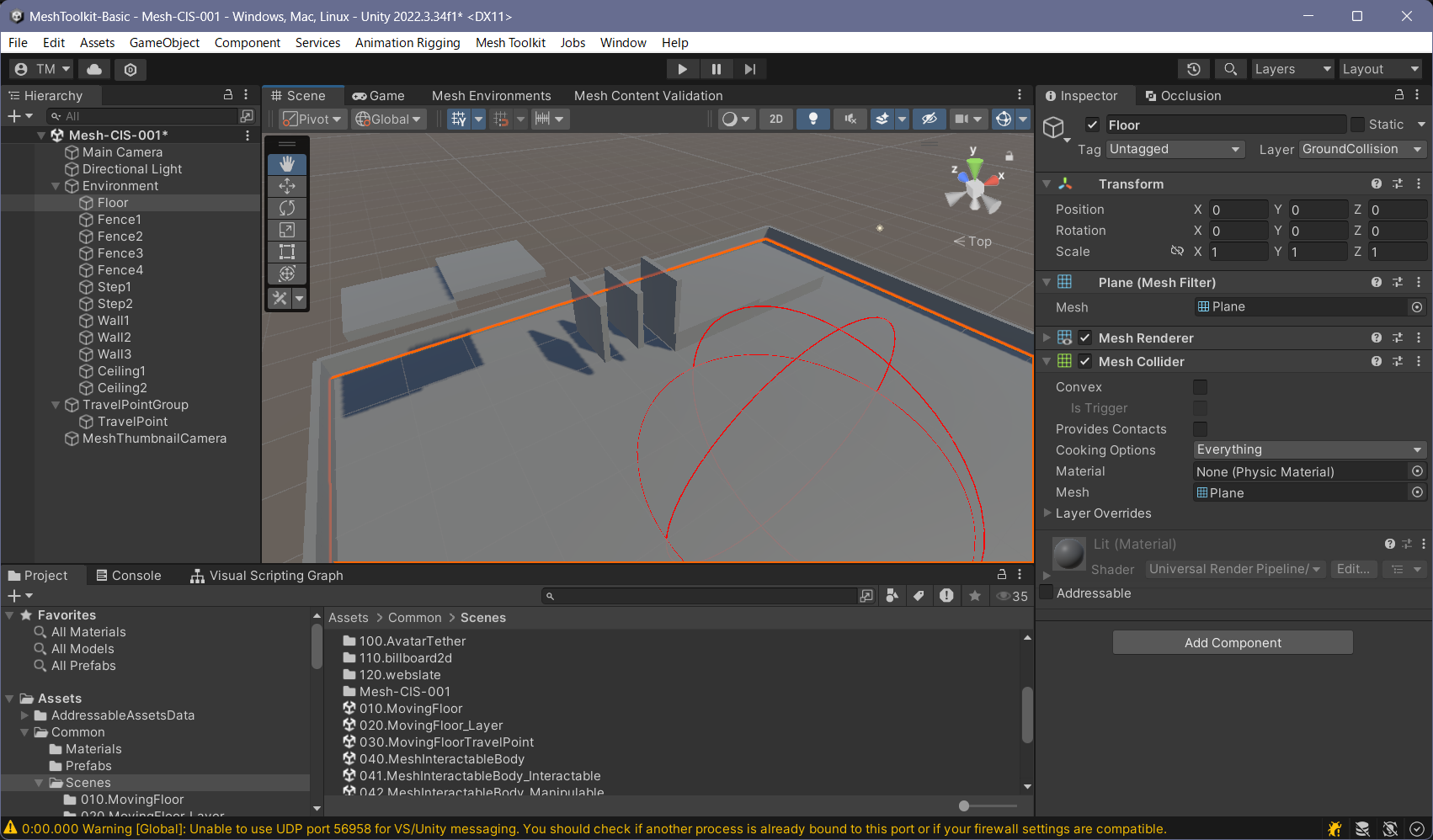Open the Layer GroundCollision dropdown

1361,149
